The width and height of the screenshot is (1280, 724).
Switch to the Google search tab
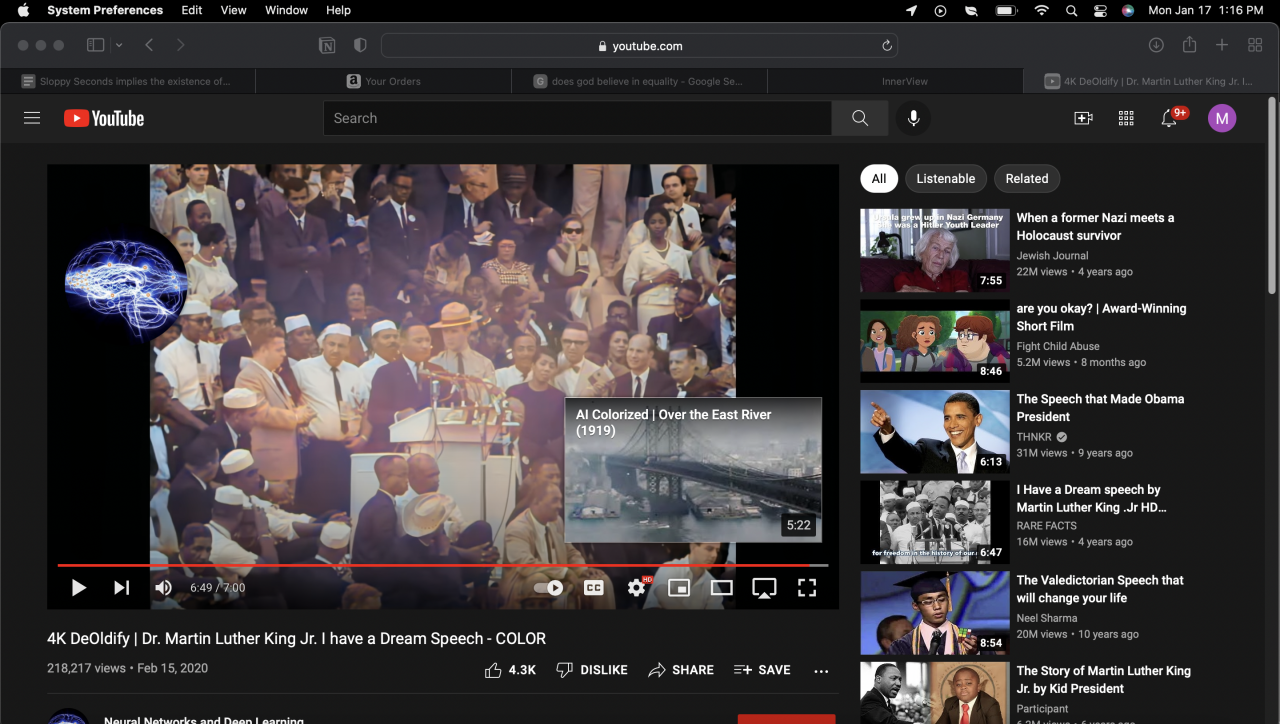640,81
